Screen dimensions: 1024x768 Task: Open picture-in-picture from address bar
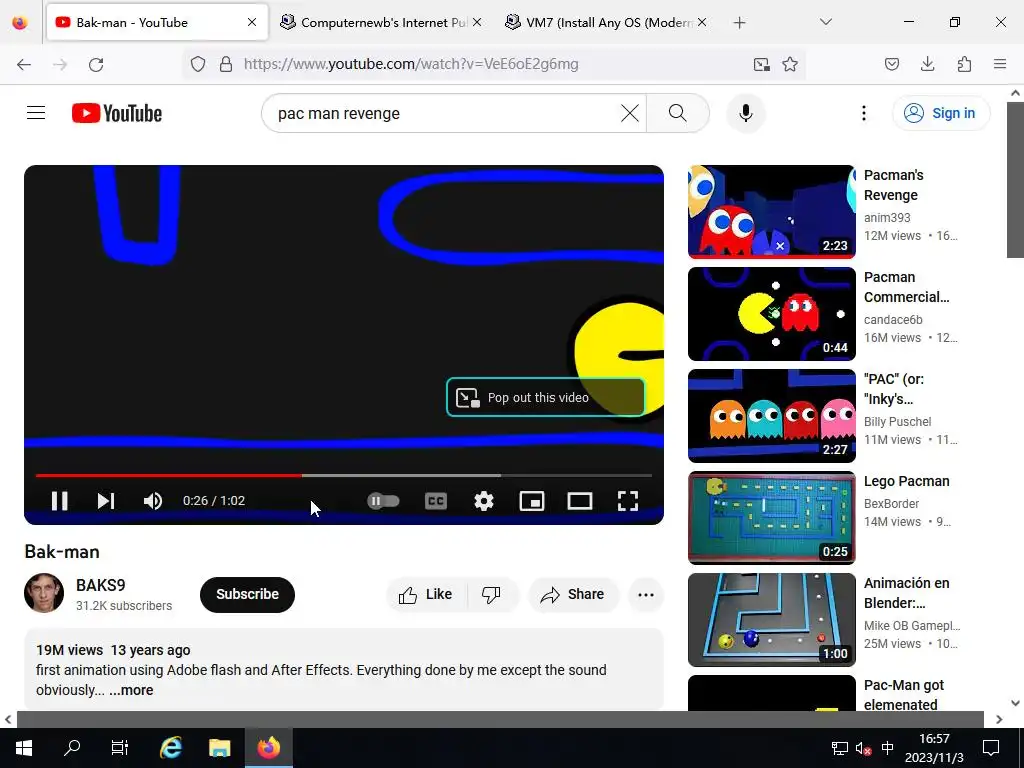[x=761, y=64]
